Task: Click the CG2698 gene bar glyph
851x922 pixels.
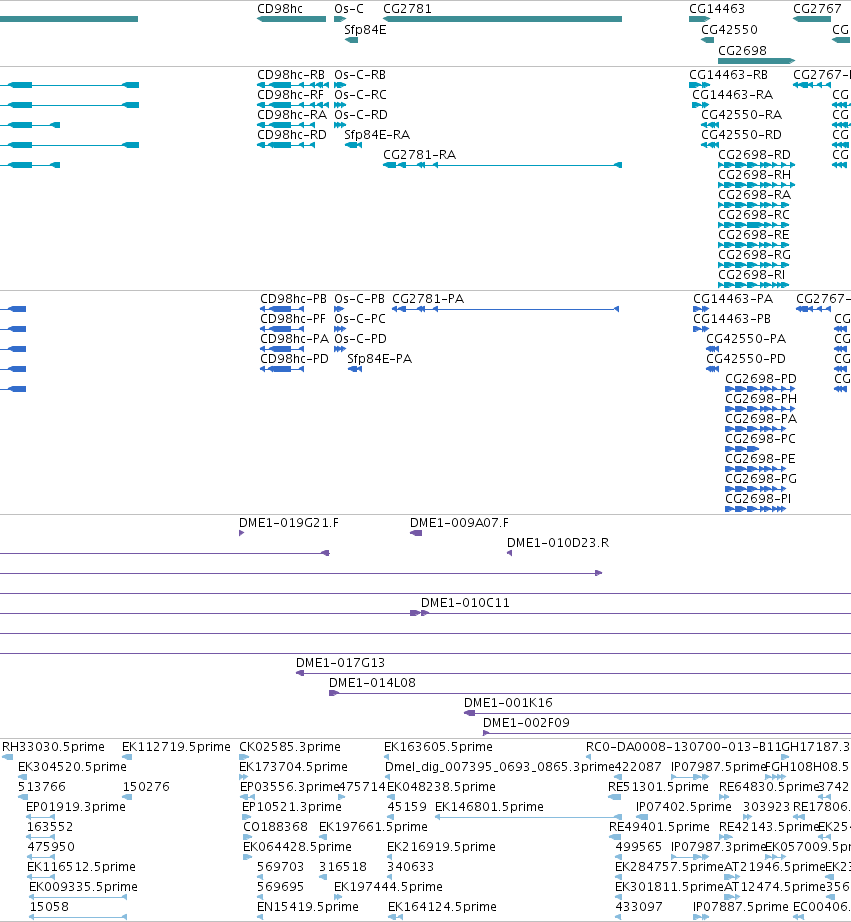Action: click(756, 61)
